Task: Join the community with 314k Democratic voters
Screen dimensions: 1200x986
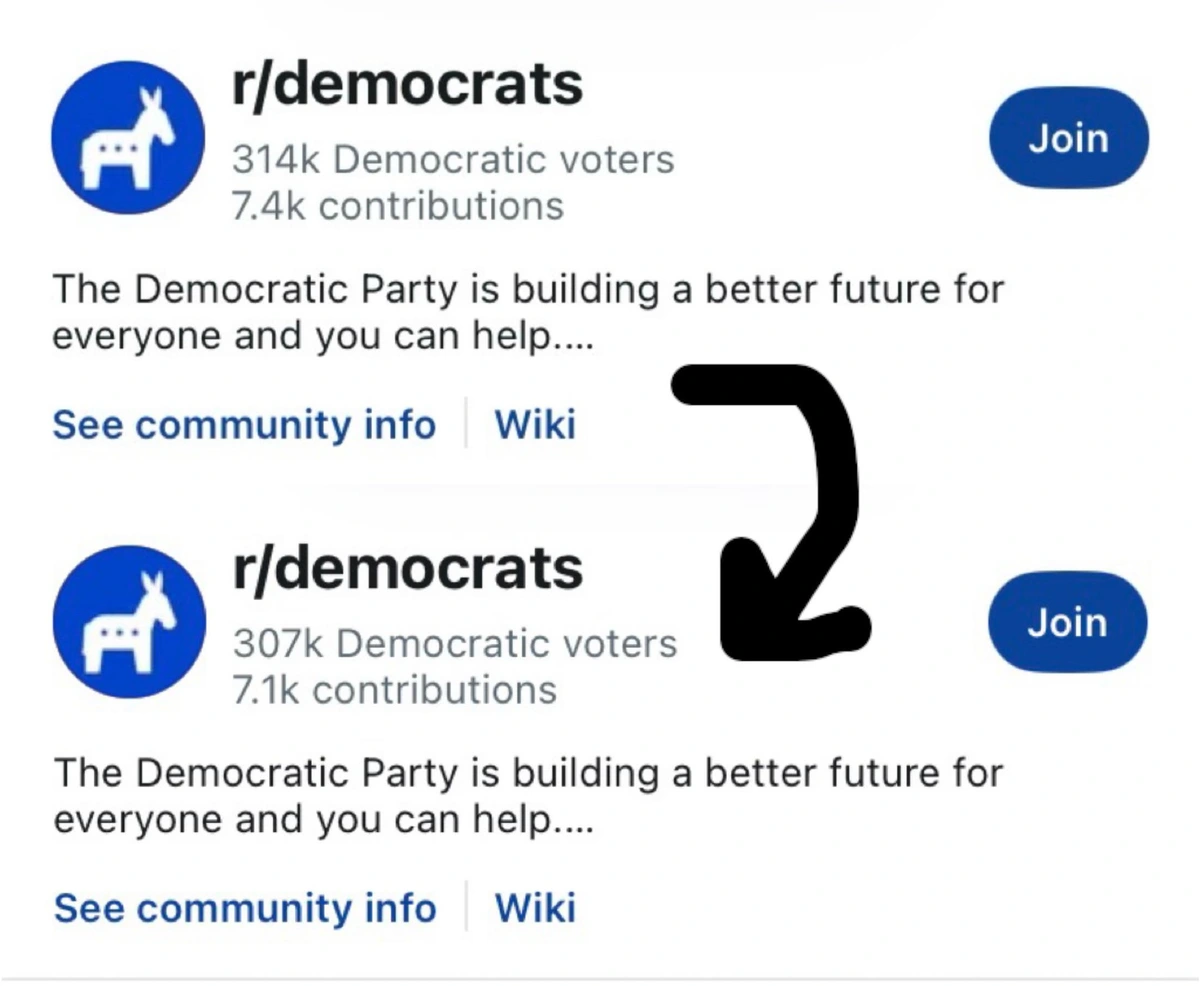Action: click(x=1068, y=138)
